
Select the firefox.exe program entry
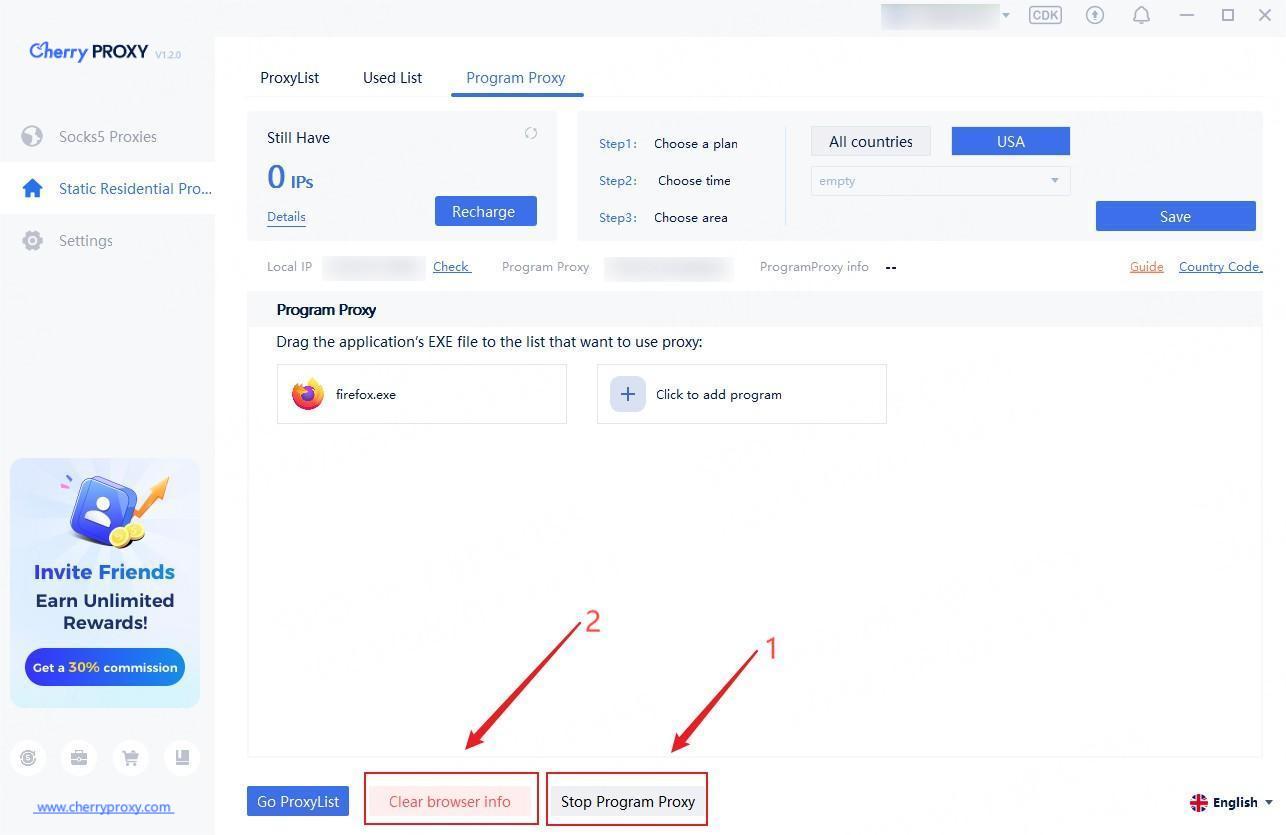click(421, 394)
